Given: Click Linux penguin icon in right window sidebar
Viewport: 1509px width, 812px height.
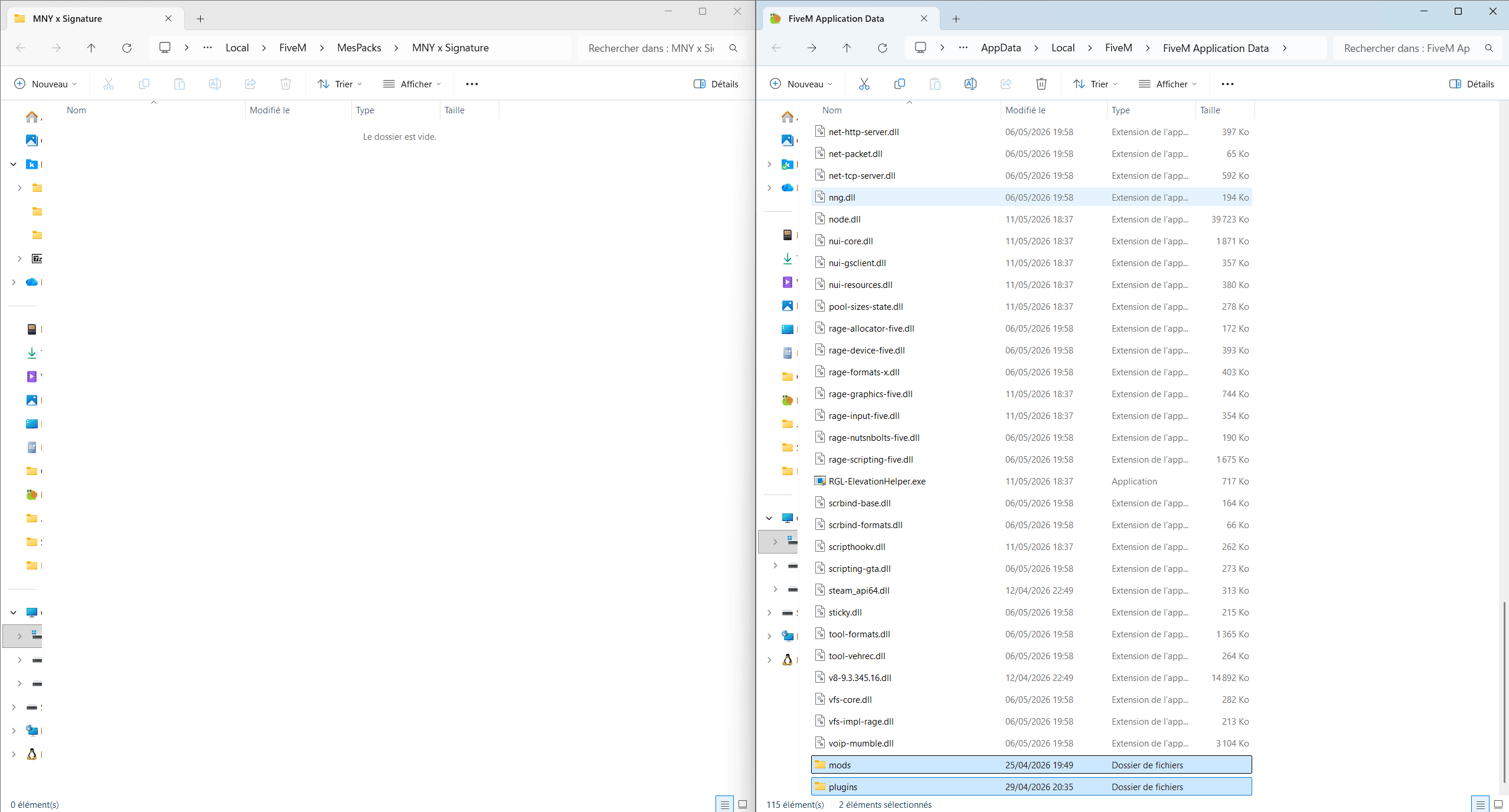Looking at the screenshot, I should [788, 660].
